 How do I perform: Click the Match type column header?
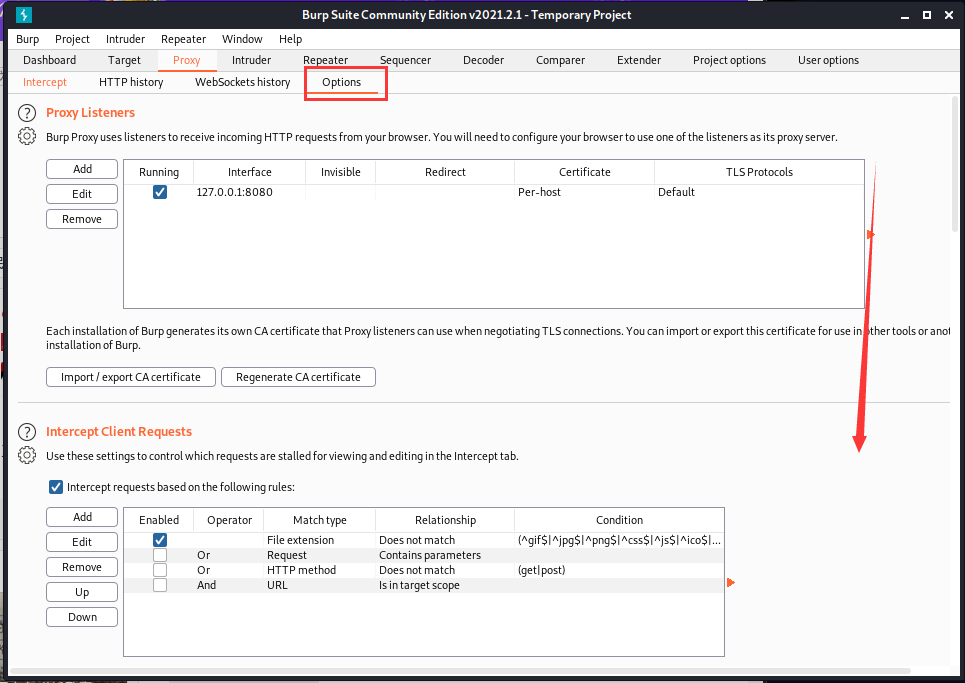pos(319,520)
